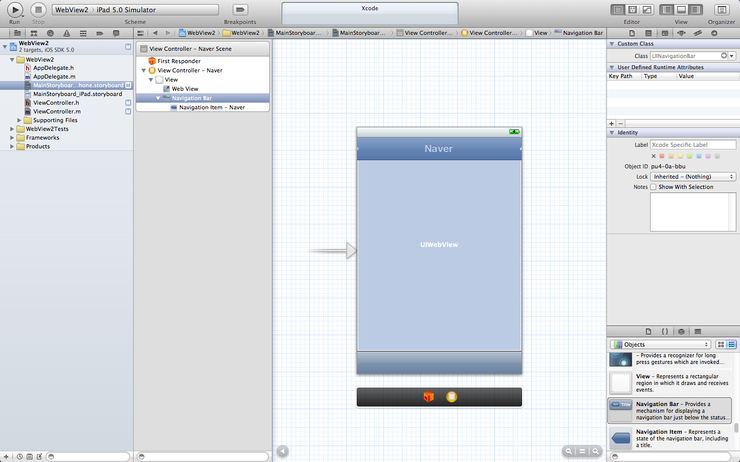This screenshot has height=462, width=740.
Task: Toggle the Debug area view button
Action: tap(681, 9)
